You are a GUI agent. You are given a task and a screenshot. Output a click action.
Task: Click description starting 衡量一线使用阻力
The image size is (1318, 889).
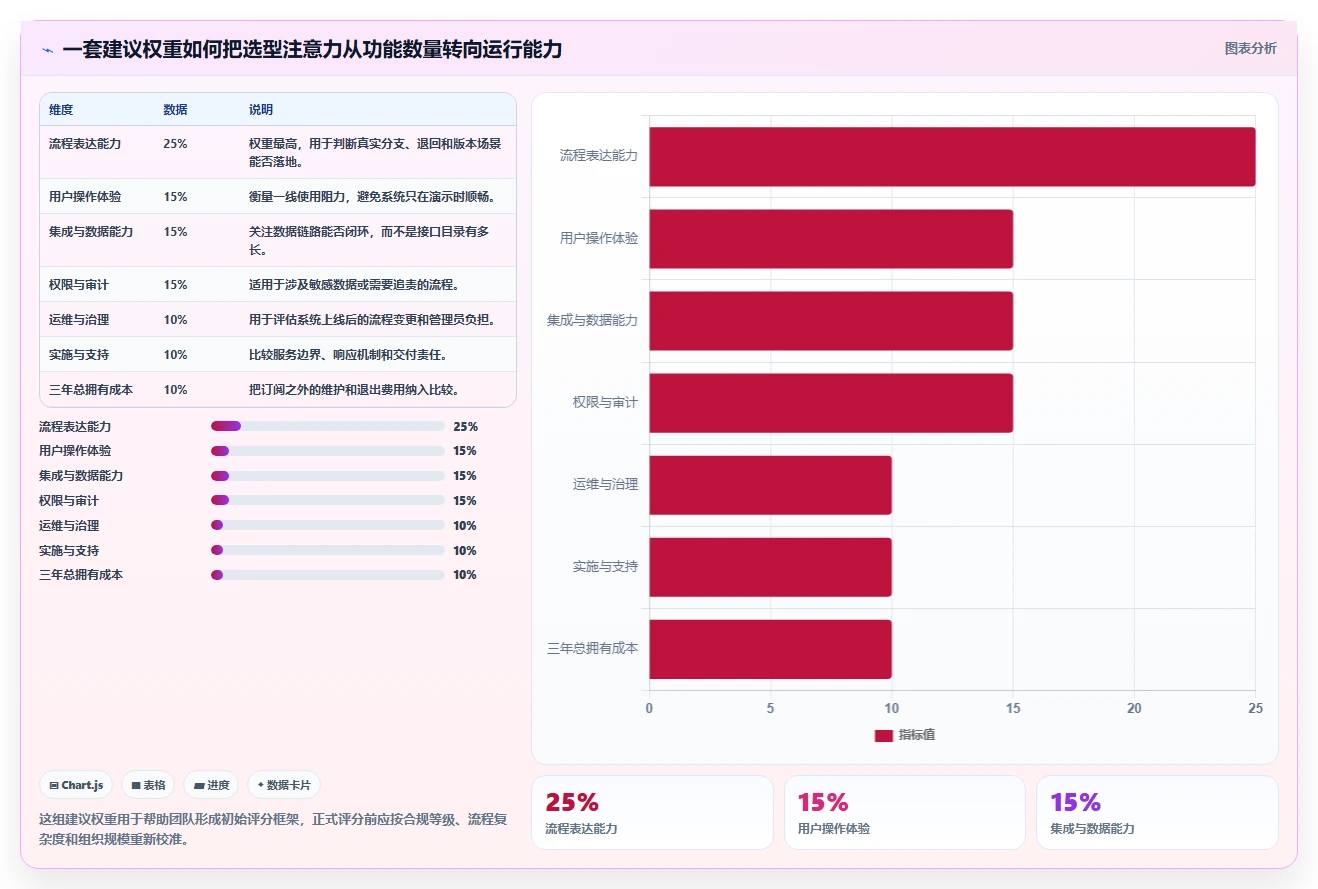click(371, 196)
